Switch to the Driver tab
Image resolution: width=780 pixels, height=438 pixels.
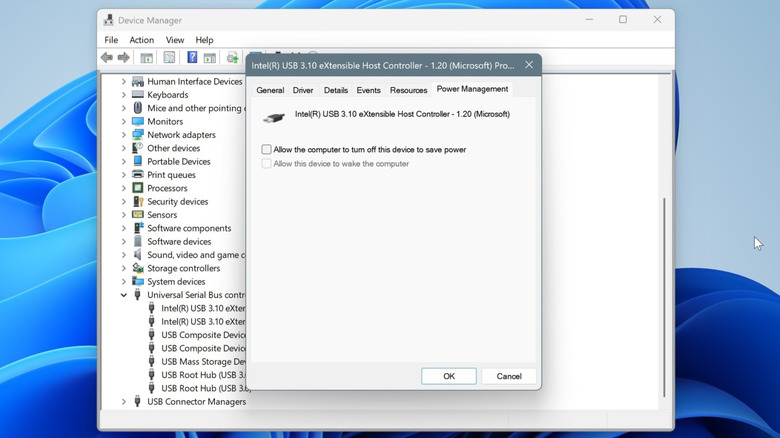pos(303,90)
